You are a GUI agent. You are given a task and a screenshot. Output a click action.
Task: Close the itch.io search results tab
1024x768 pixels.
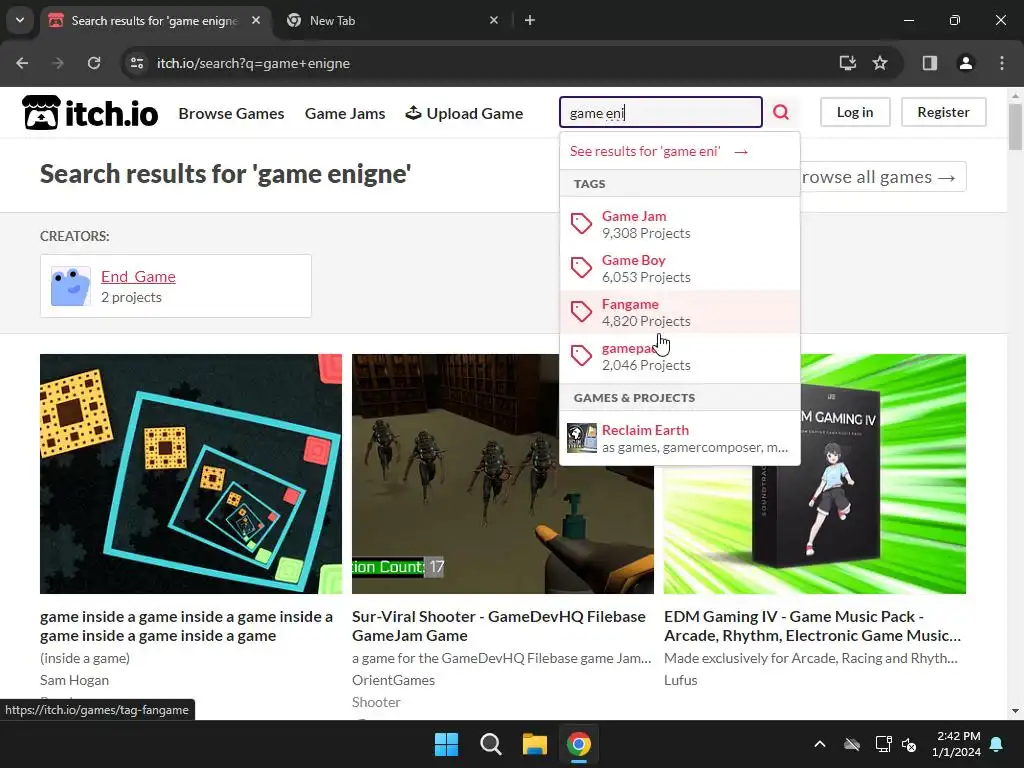pos(256,20)
